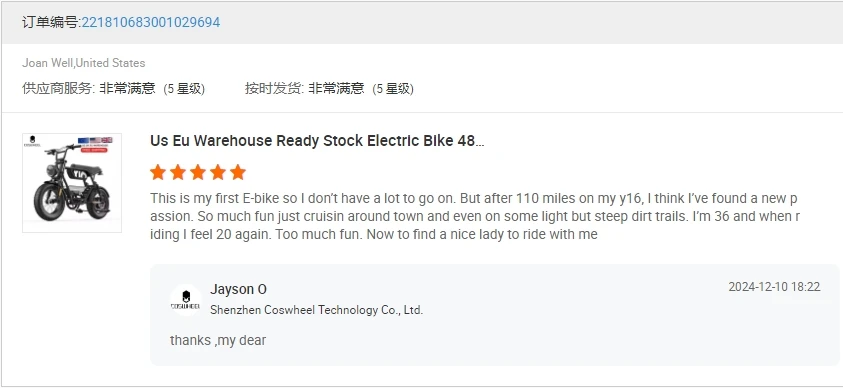Click the 'thanks ,my dear' reply text

click(218, 340)
